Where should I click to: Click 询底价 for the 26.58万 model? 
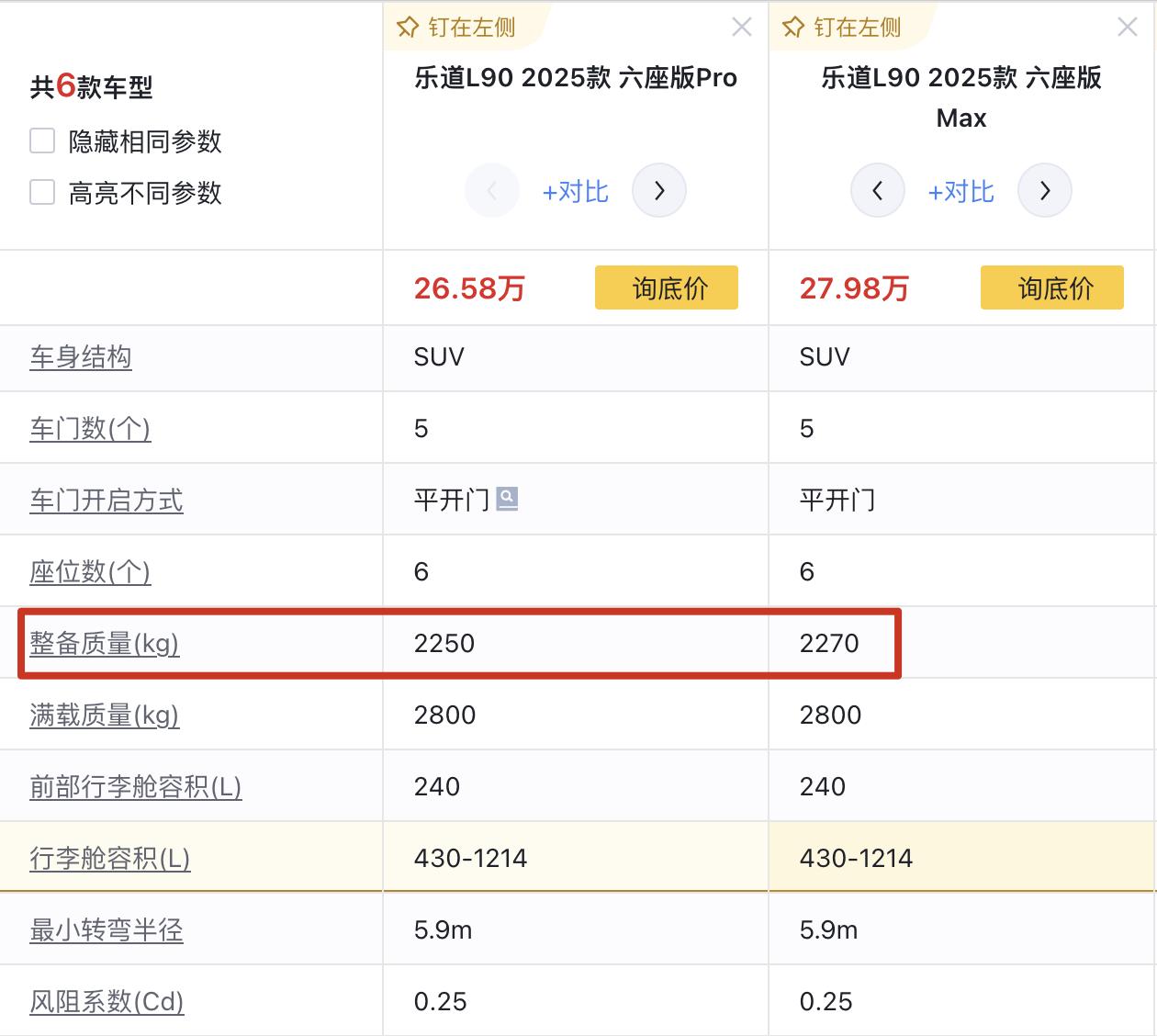667,287
